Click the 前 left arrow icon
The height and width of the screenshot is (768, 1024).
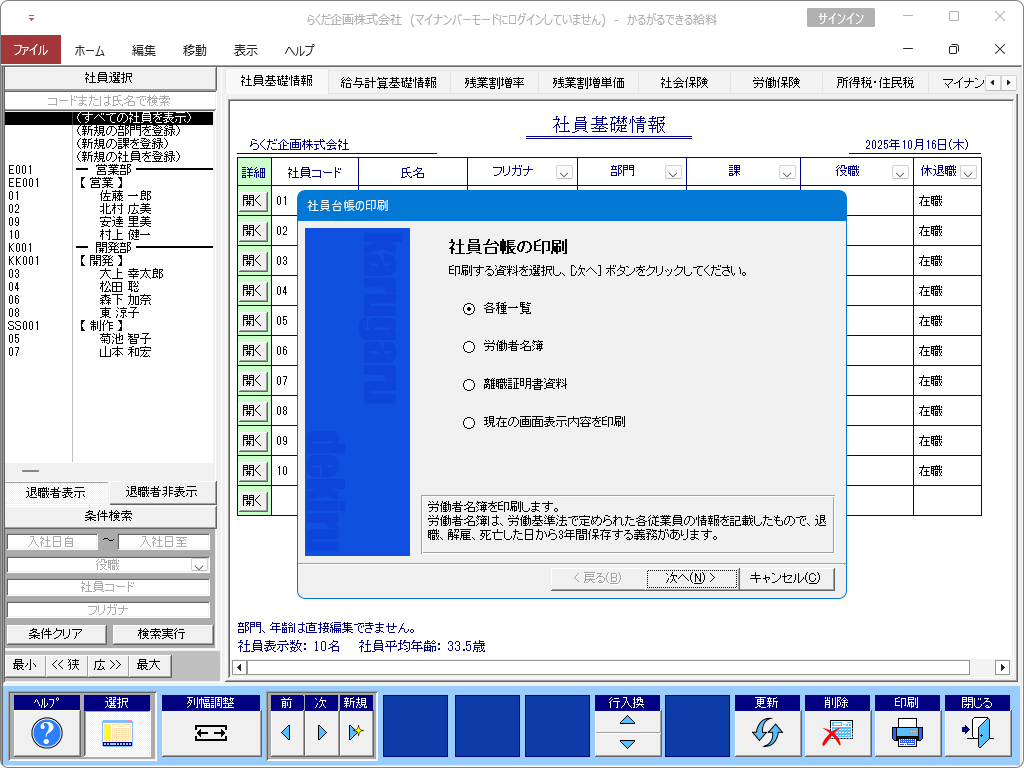click(286, 734)
